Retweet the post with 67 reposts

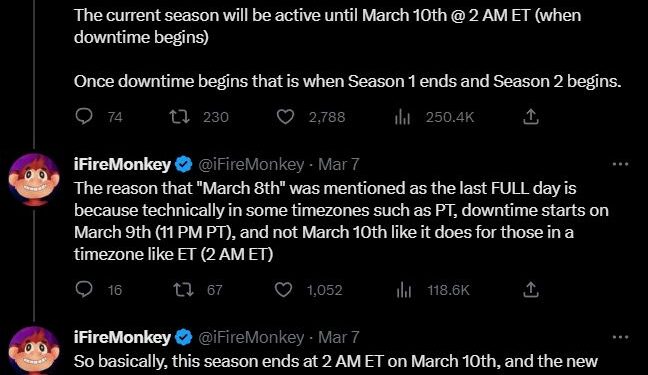[x=183, y=289]
